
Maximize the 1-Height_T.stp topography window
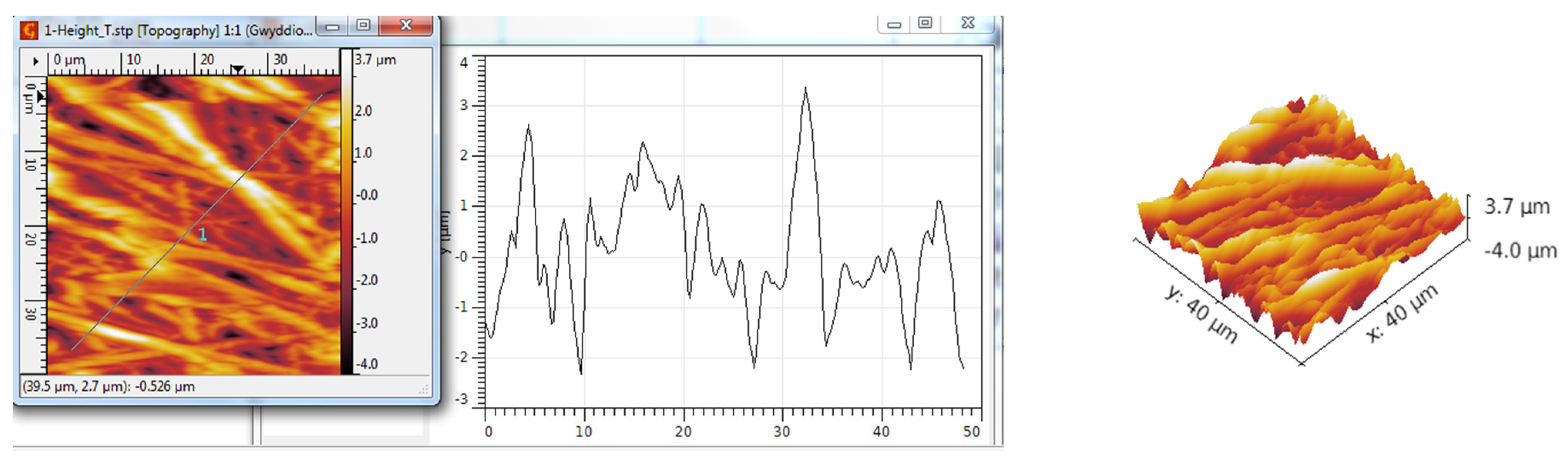(x=363, y=25)
